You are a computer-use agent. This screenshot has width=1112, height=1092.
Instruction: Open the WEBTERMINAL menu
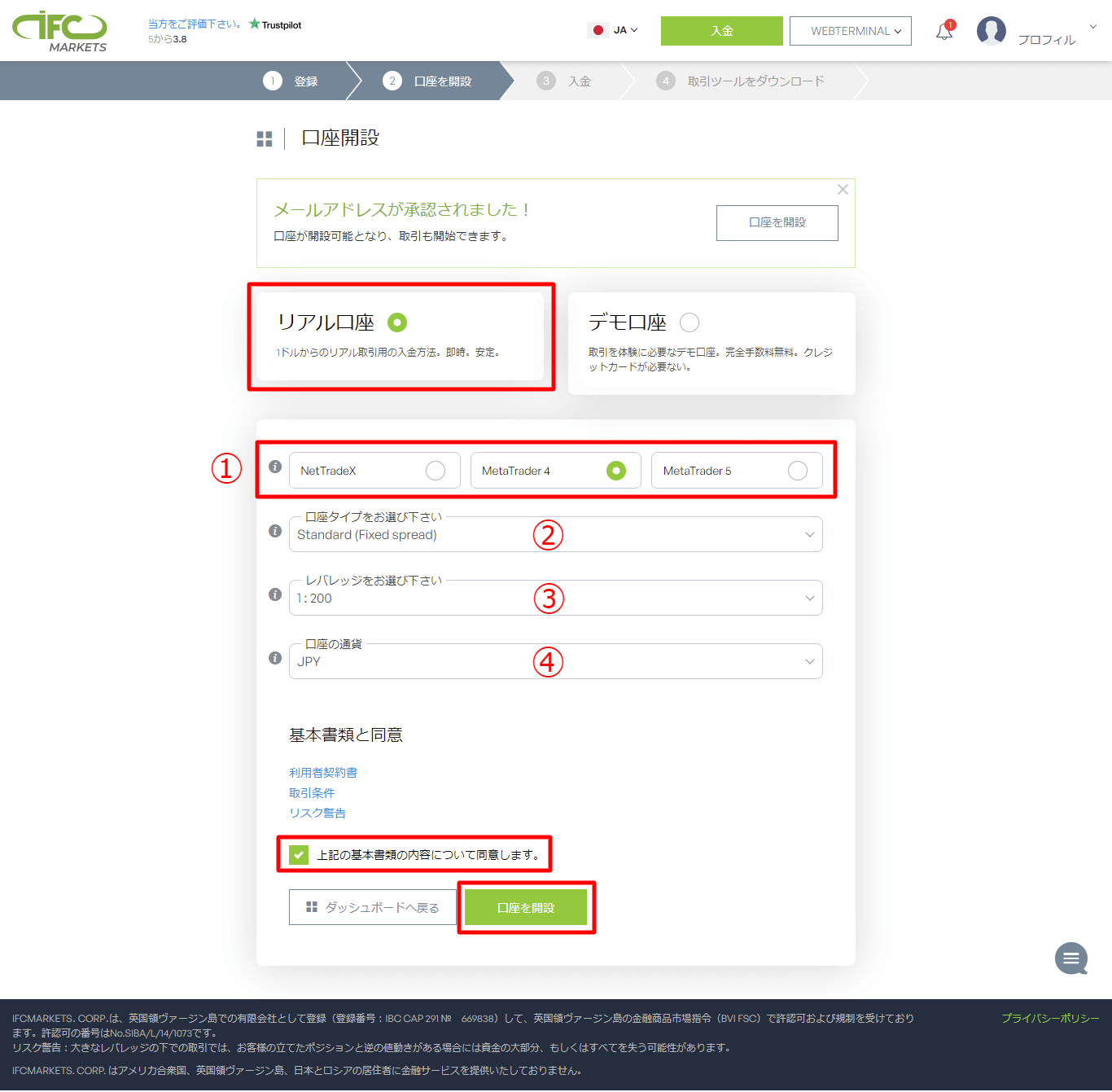point(850,31)
